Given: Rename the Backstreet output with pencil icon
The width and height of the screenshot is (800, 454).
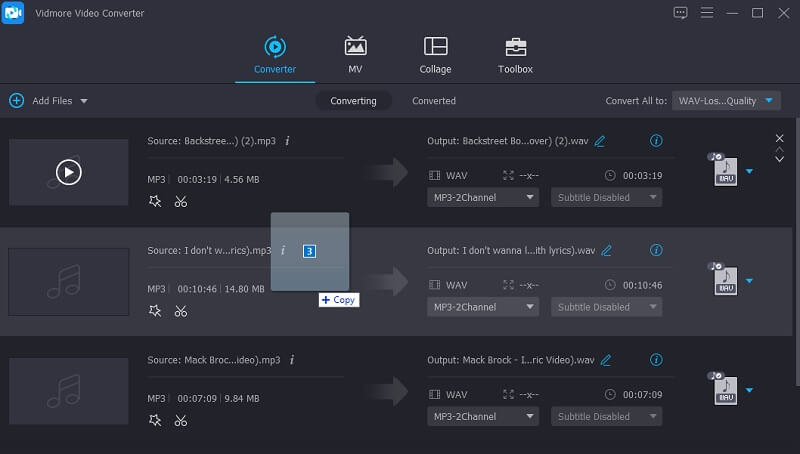Looking at the screenshot, I should [600, 141].
